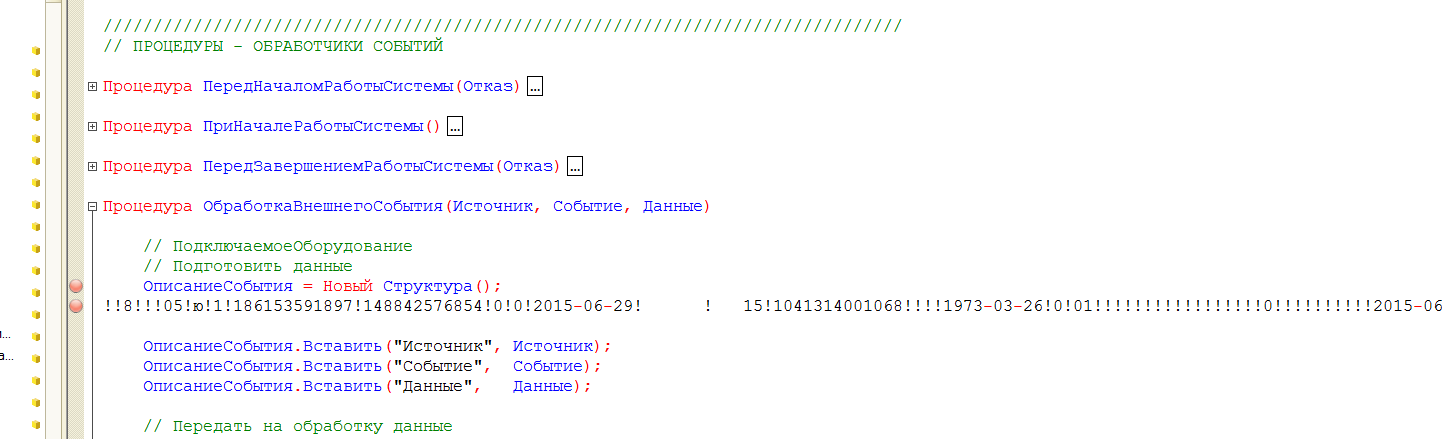1442x439 pixels.
Task: Collapse the ОбработкаВнешнегоСобытия procedure
Action: pyautogui.click(x=93, y=207)
